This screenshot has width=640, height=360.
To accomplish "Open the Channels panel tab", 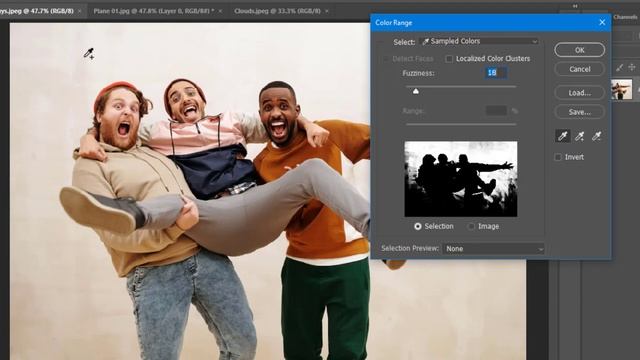I will 625,17.
